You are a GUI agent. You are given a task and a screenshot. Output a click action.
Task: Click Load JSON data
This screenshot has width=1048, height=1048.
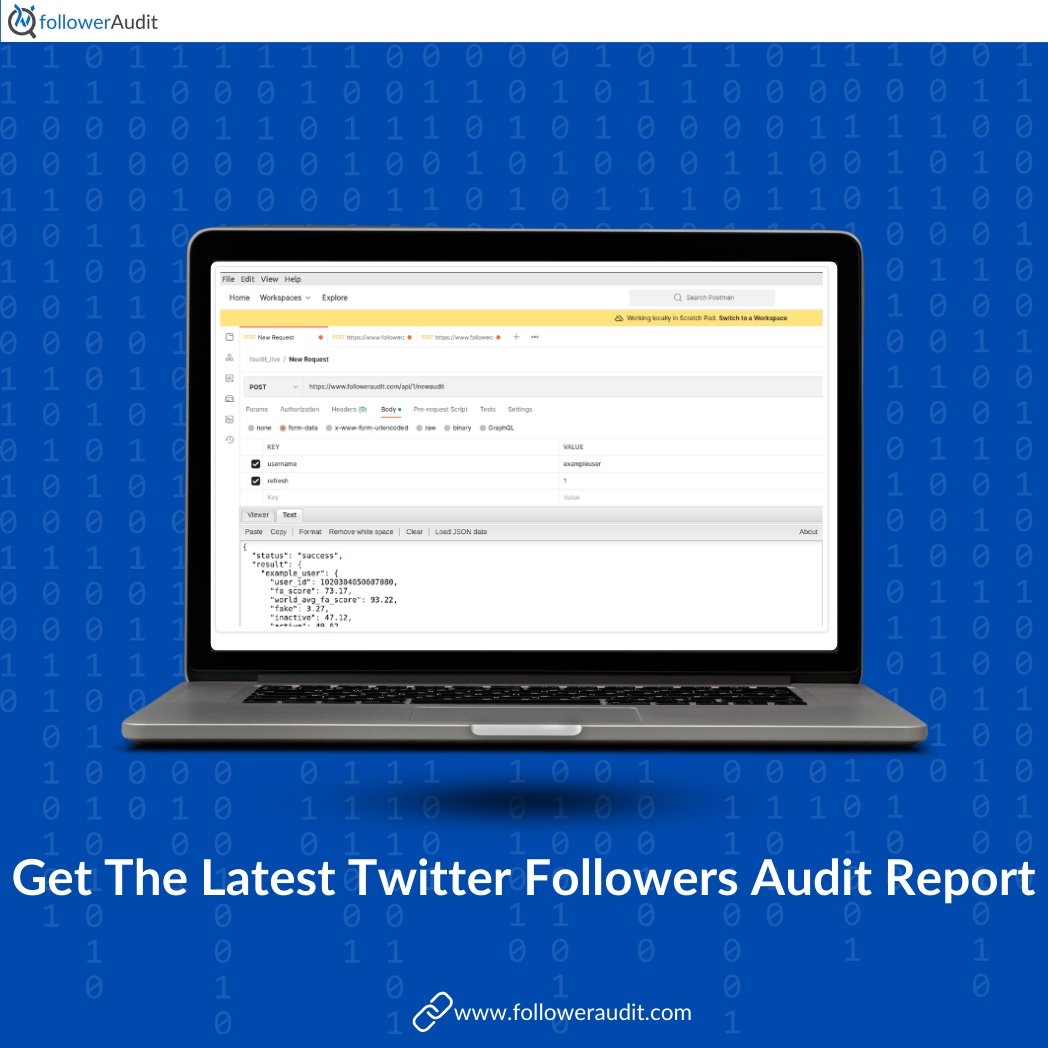point(461,531)
